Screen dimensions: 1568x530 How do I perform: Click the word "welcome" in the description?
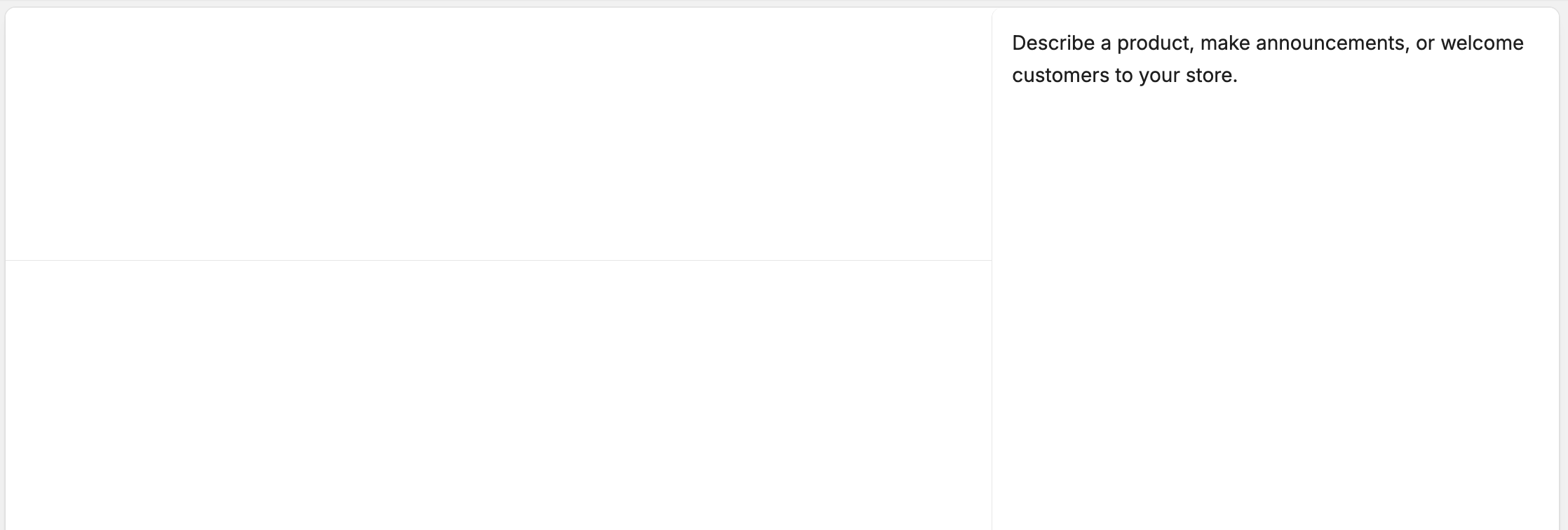coord(1482,43)
